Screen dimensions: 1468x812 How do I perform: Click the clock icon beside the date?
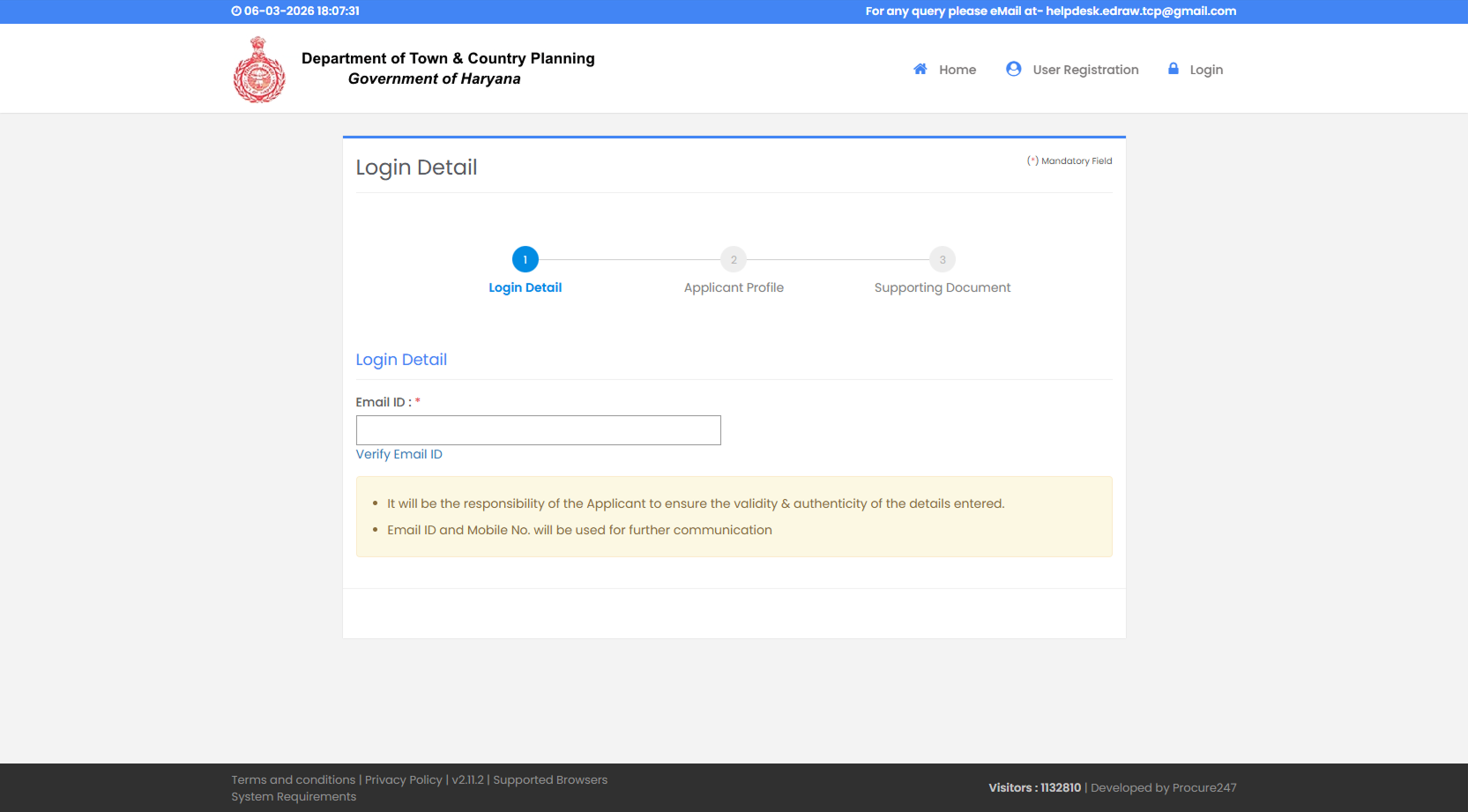pyautogui.click(x=236, y=11)
